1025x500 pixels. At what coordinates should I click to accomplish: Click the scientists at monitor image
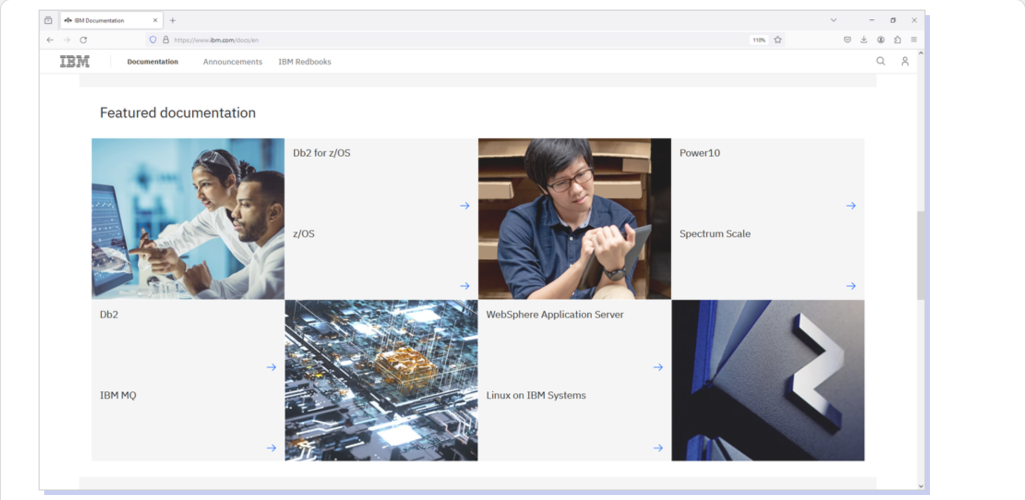[x=188, y=218]
